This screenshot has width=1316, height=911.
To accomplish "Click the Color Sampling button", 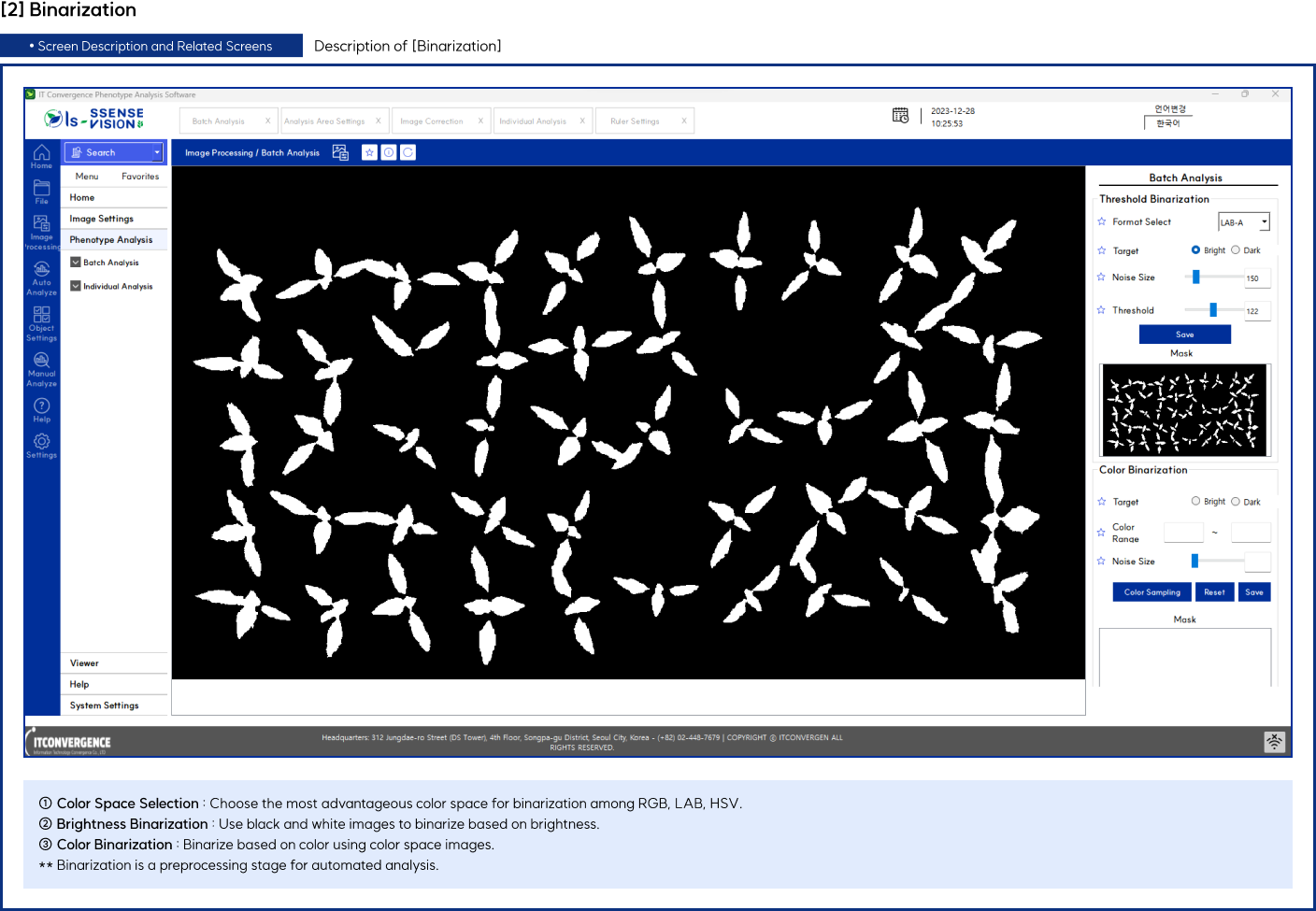I will pyautogui.click(x=1151, y=592).
